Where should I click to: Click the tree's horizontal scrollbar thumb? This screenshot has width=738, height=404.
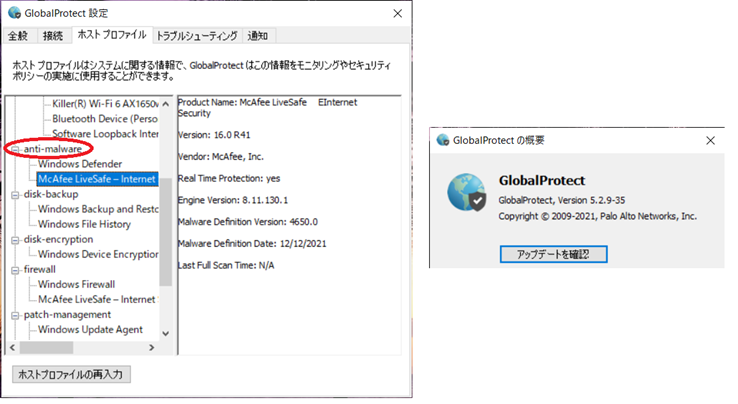pyautogui.click(x=46, y=347)
